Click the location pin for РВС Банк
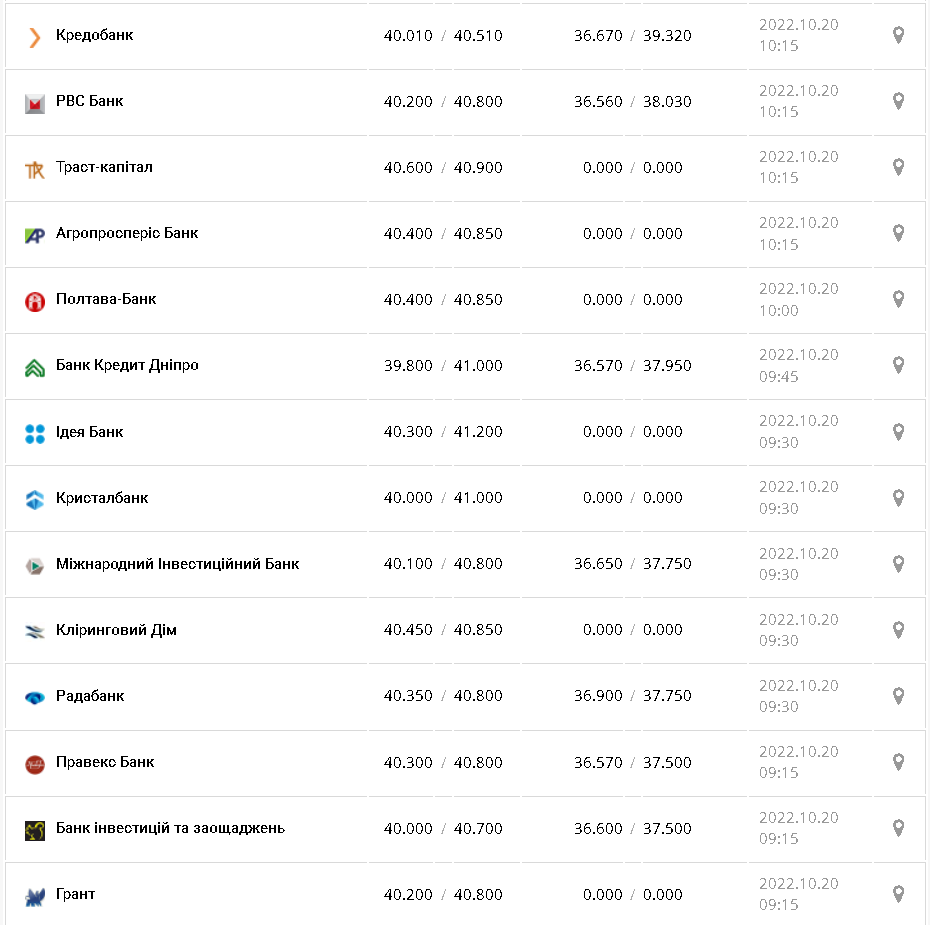930x925 pixels. click(898, 102)
